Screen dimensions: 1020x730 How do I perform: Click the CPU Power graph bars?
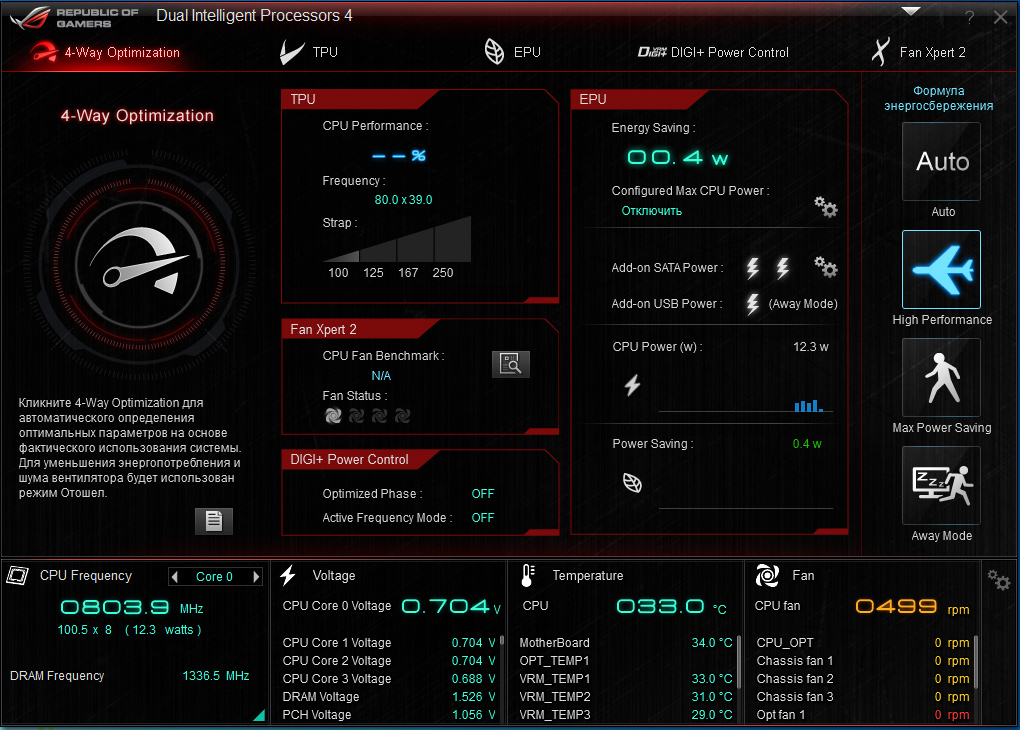tap(809, 405)
